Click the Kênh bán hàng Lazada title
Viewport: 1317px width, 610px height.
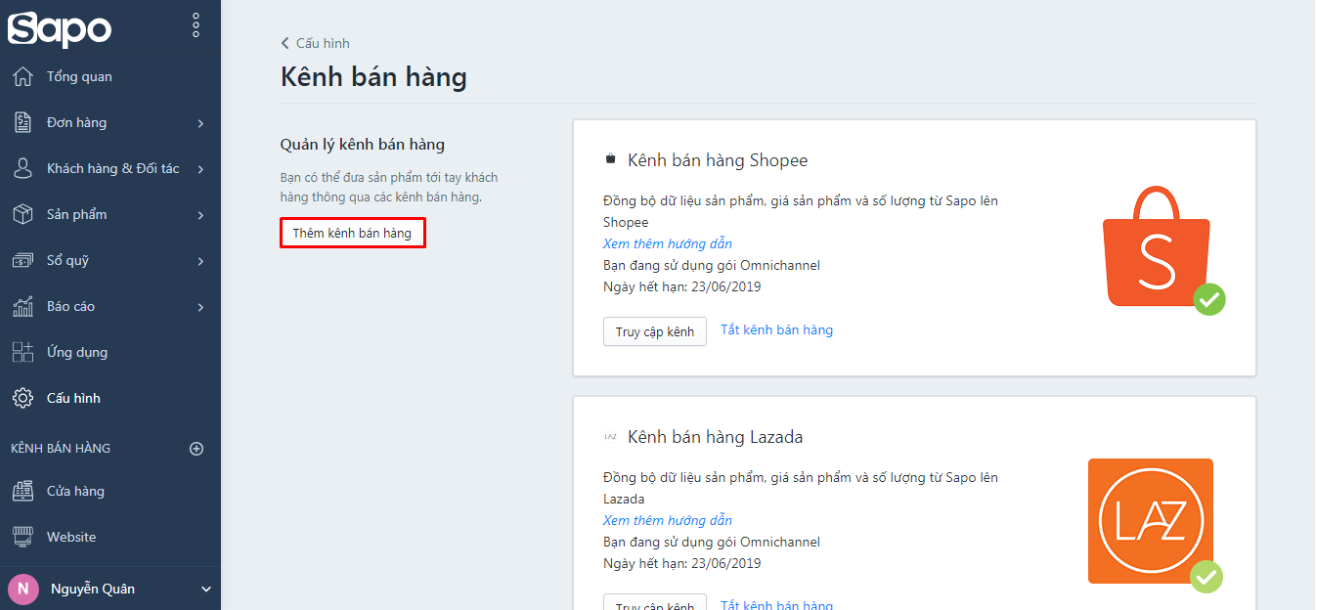point(715,437)
